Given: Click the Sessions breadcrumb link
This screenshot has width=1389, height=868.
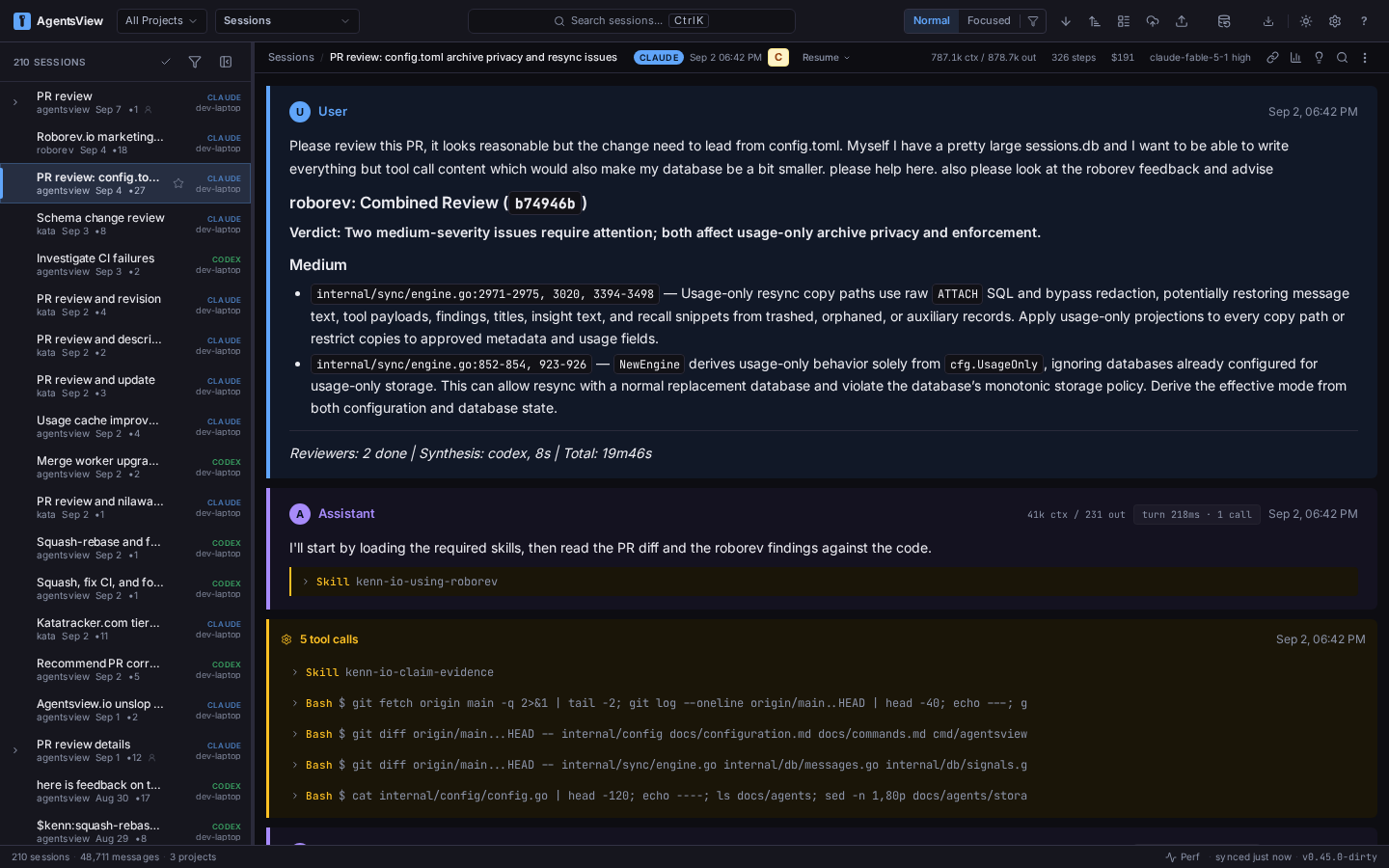Looking at the screenshot, I should (x=291, y=58).
